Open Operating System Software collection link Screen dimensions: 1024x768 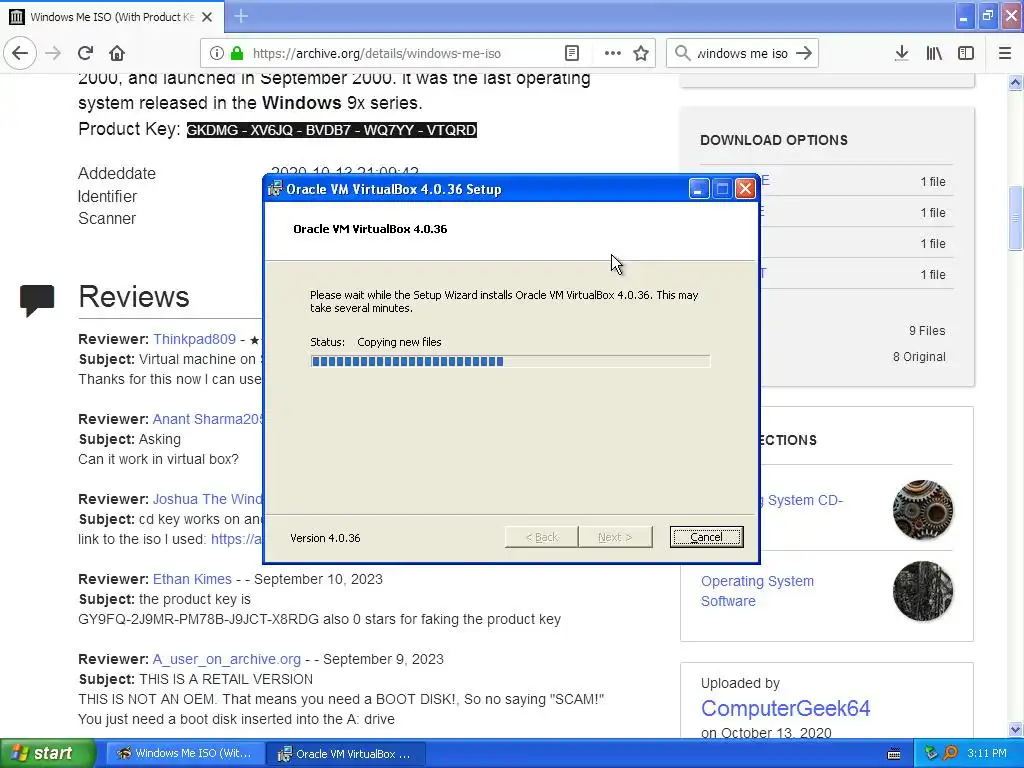click(x=757, y=591)
